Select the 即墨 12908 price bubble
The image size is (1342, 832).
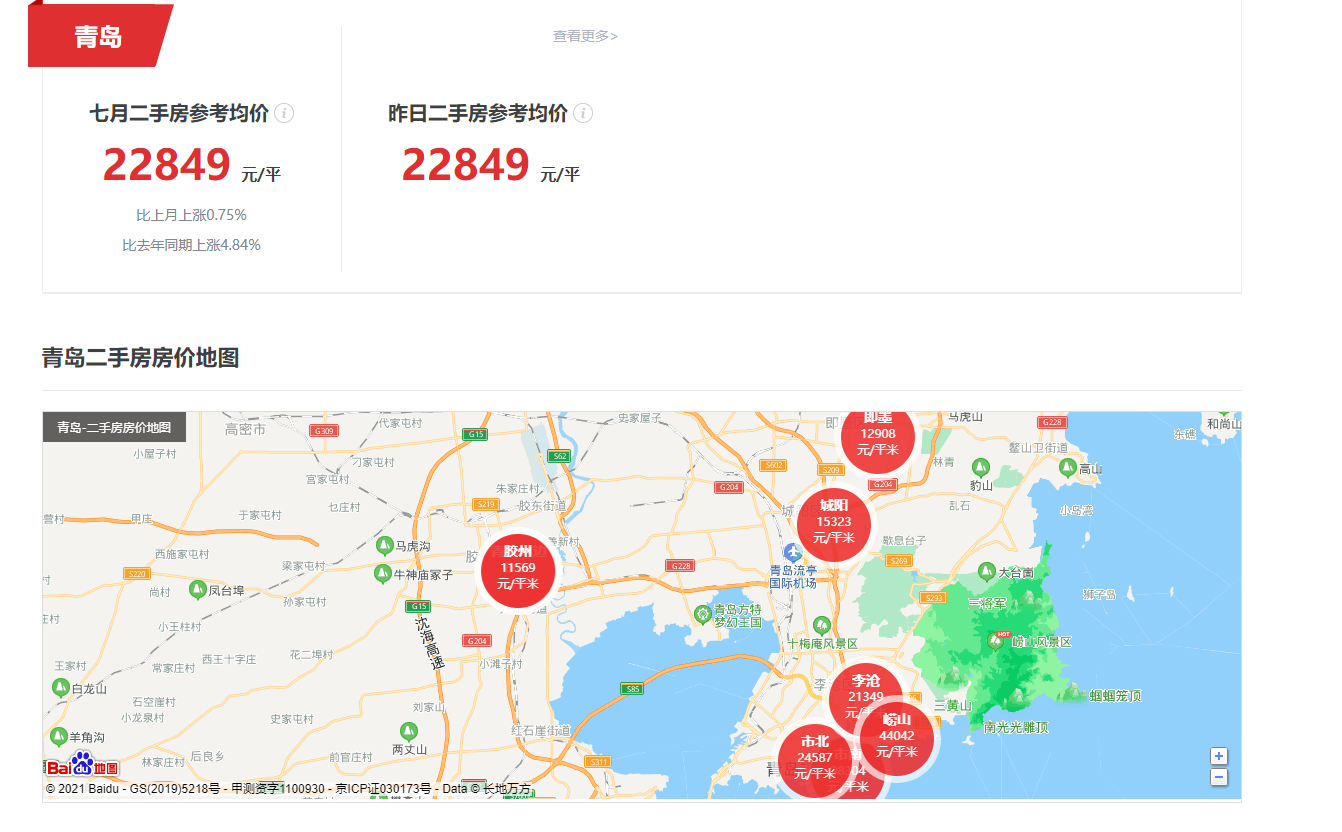(877, 437)
